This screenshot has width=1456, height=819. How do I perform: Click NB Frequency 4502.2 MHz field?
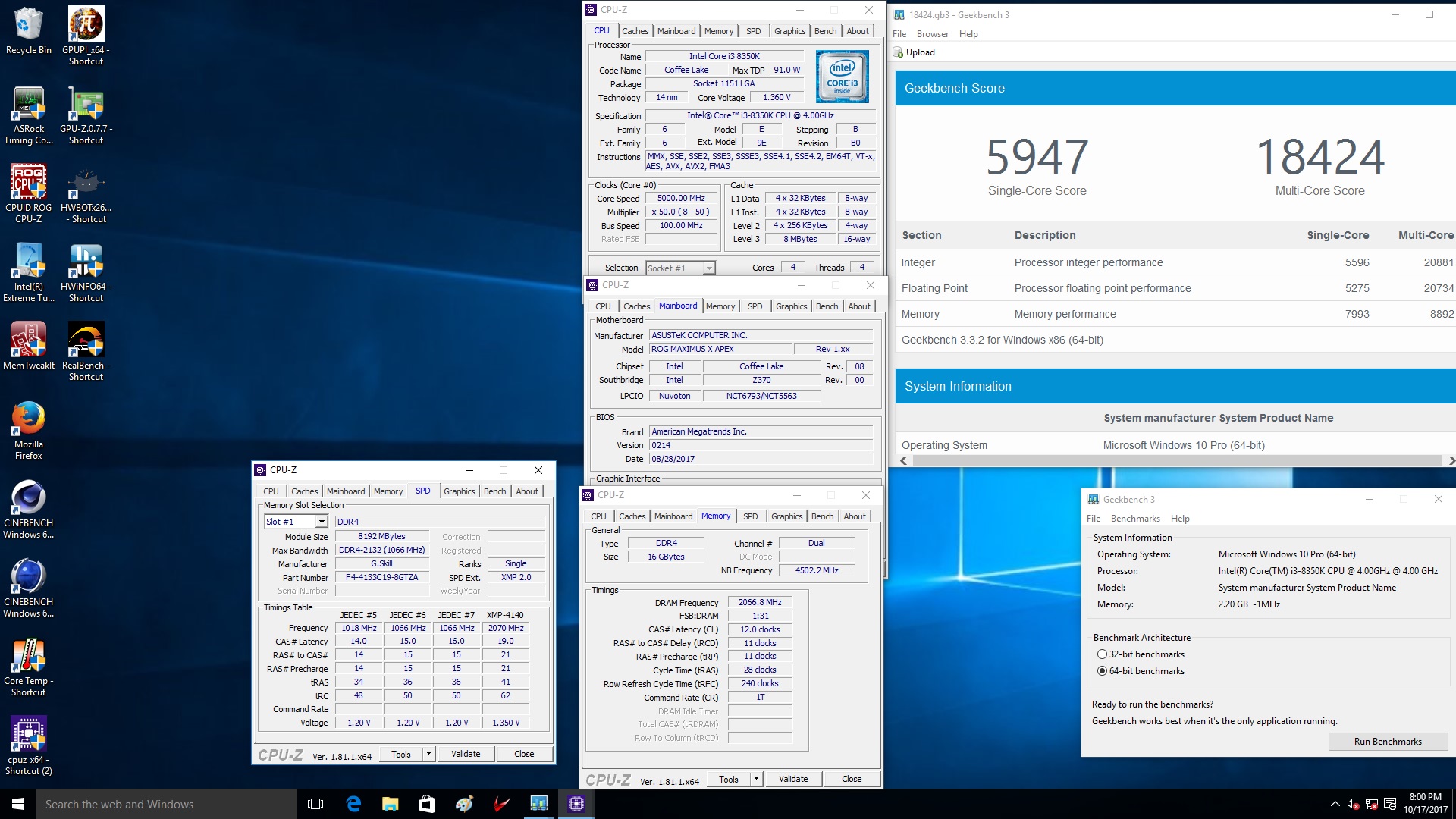point(817,570)
